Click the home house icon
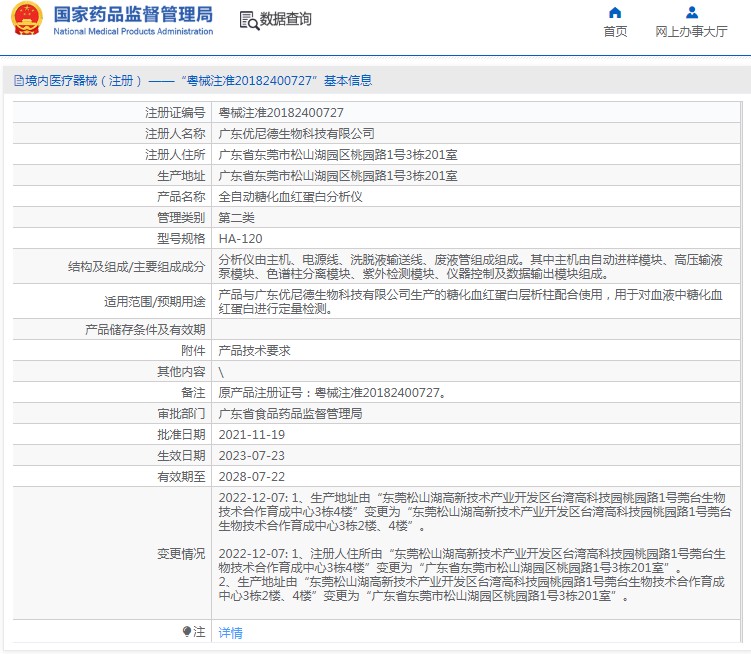 pos(615,12)
